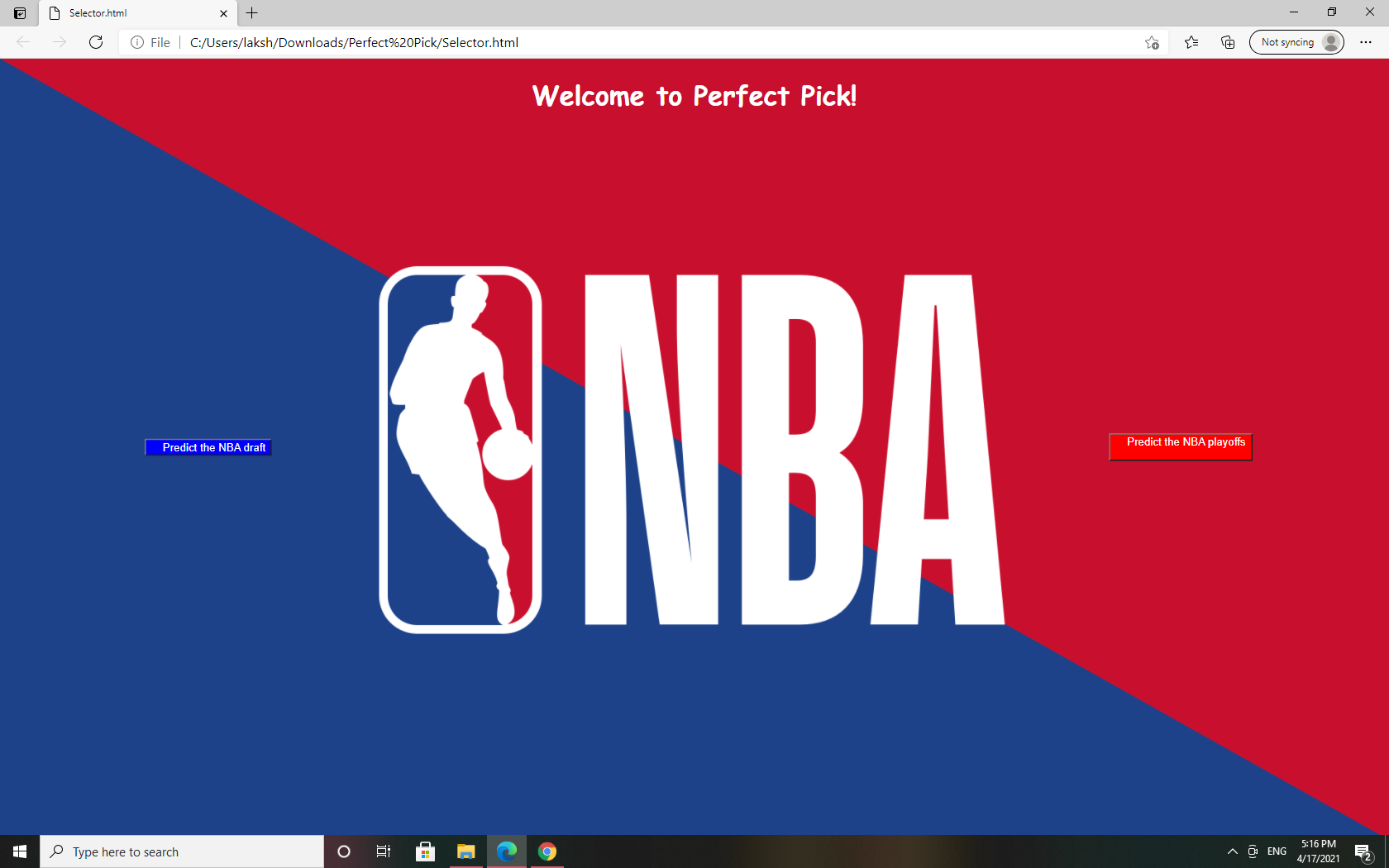Screen dimensions: 1389x868
Task: Open the Action Center notifications icon
Action: (1364, 851)
